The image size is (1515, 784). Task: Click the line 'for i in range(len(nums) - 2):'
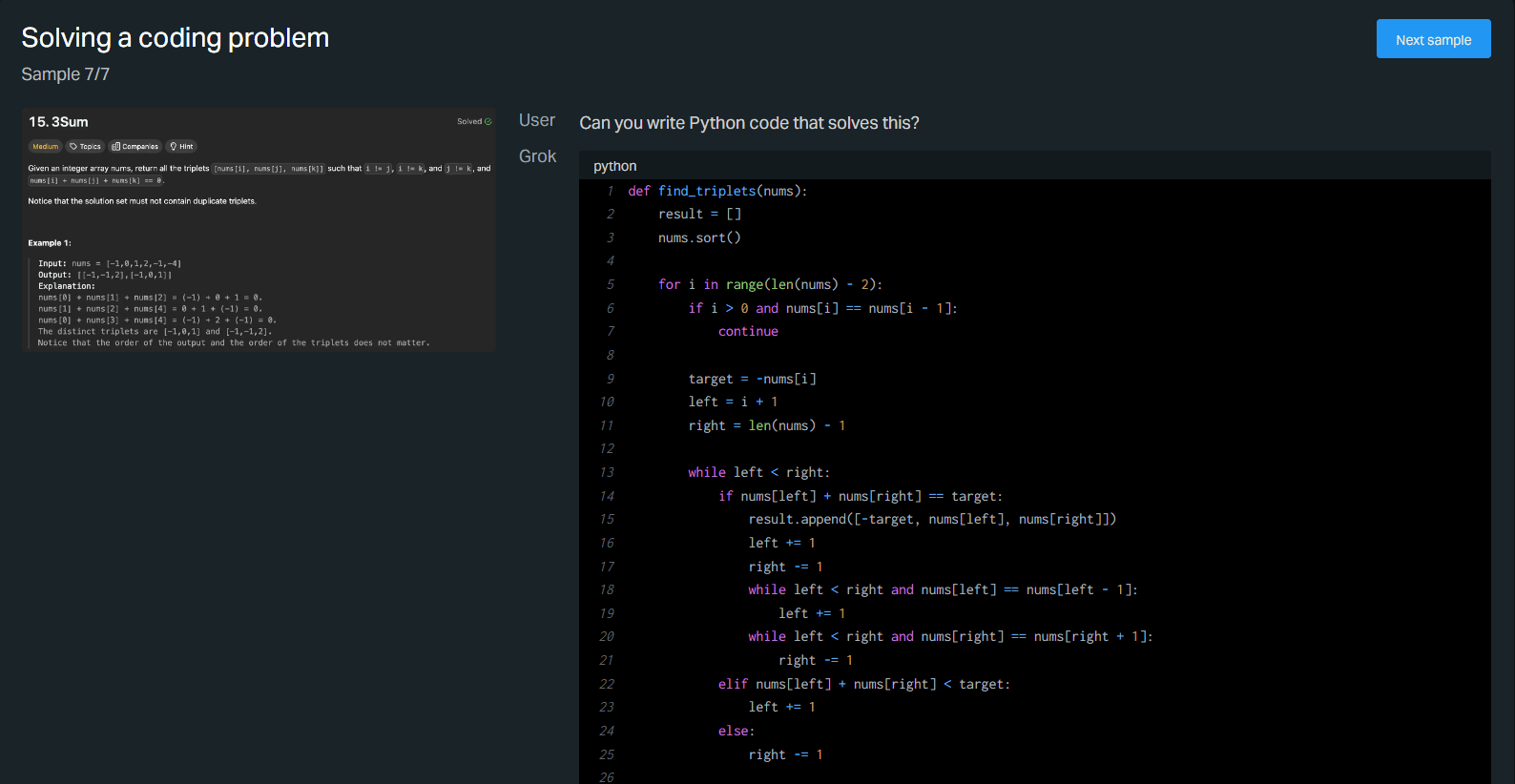[770, 284]
